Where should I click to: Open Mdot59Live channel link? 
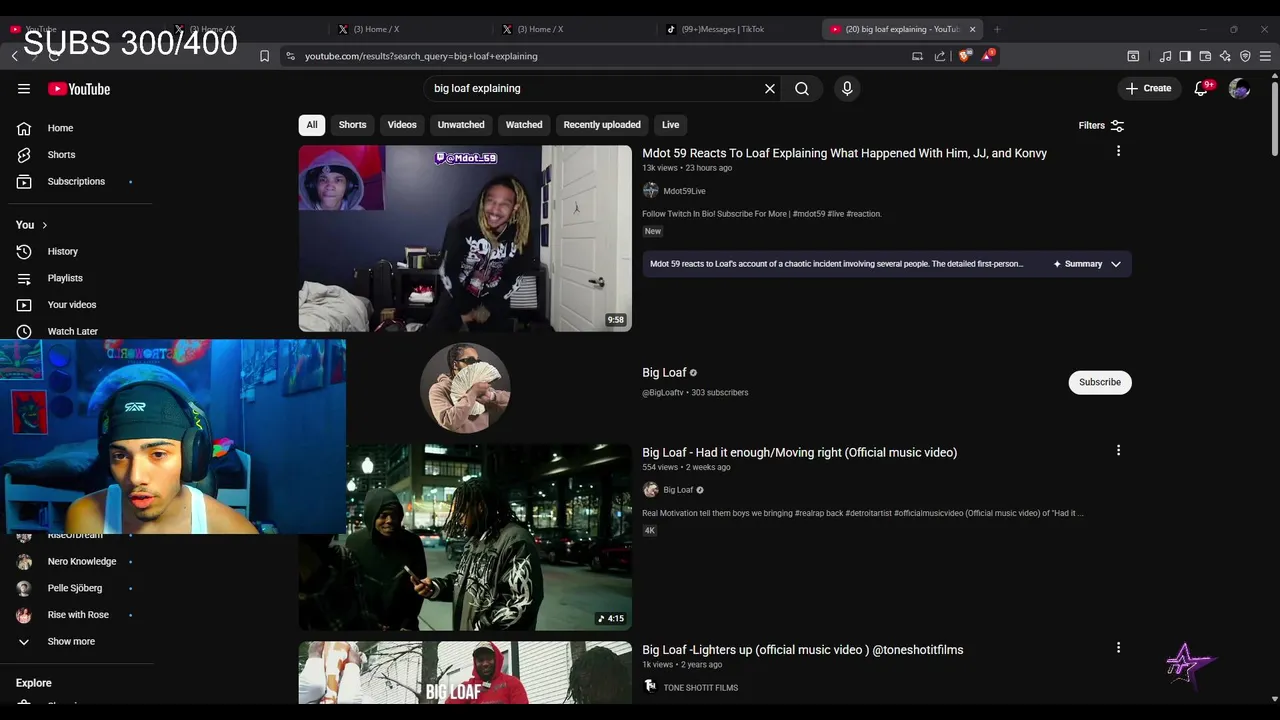(684, 191)
